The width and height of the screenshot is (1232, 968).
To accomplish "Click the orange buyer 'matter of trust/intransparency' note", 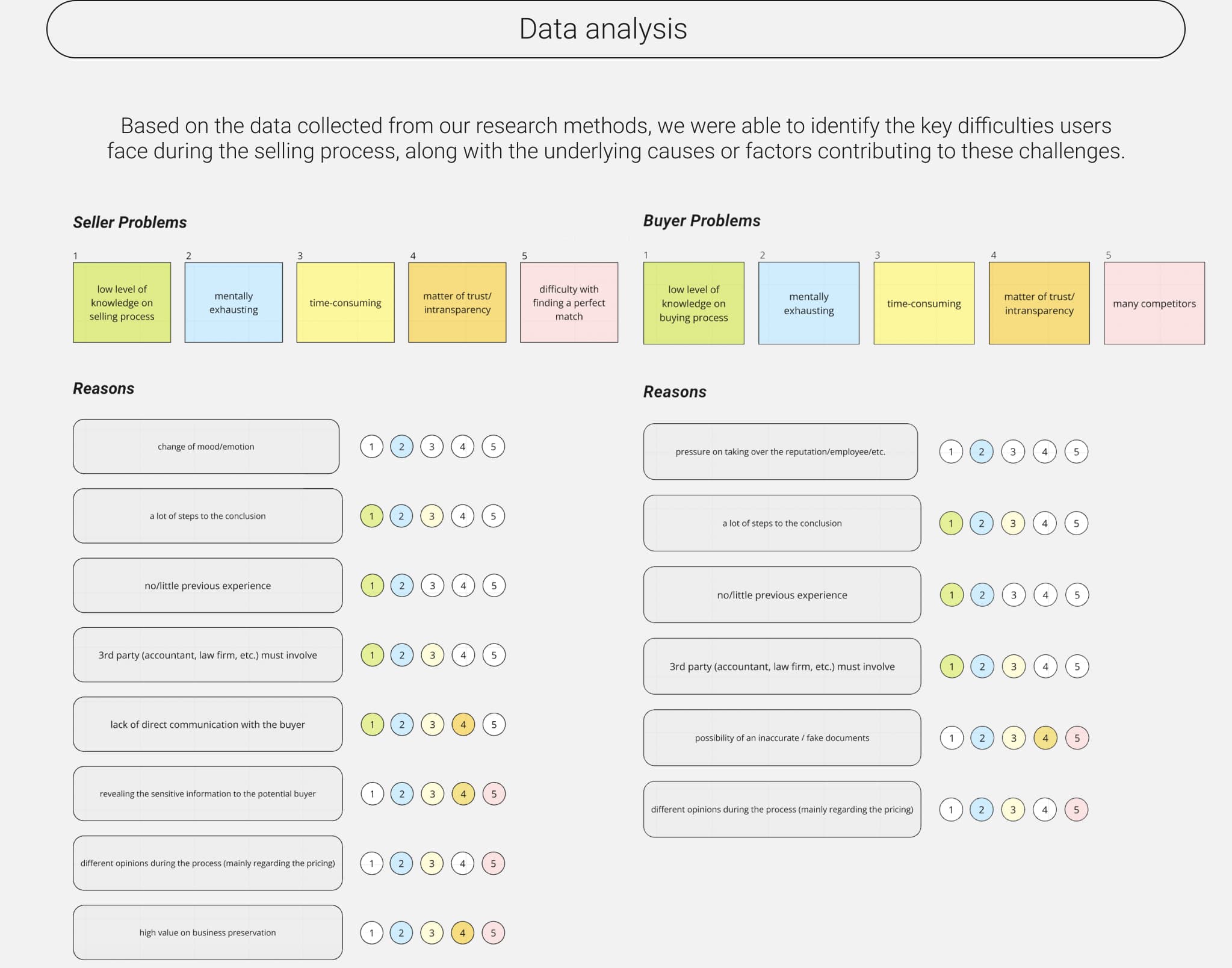I will pos(1039,303).
